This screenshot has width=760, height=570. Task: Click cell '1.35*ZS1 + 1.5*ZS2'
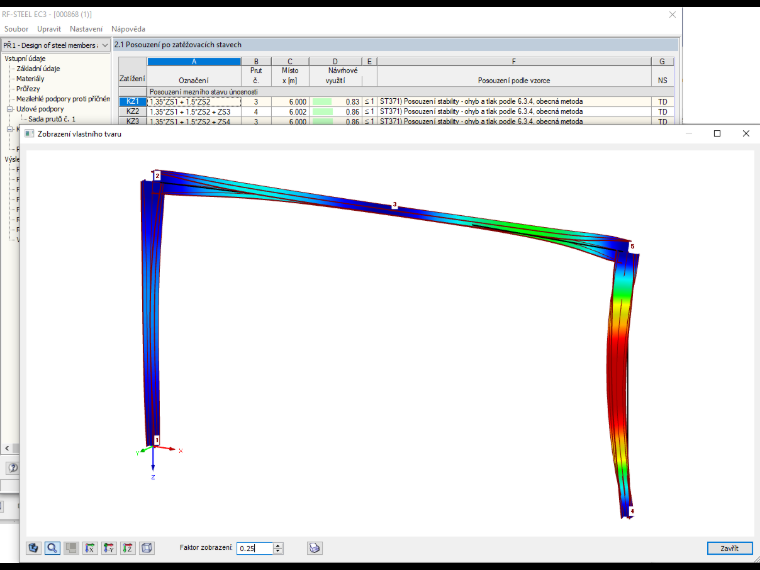click(194, 102)
